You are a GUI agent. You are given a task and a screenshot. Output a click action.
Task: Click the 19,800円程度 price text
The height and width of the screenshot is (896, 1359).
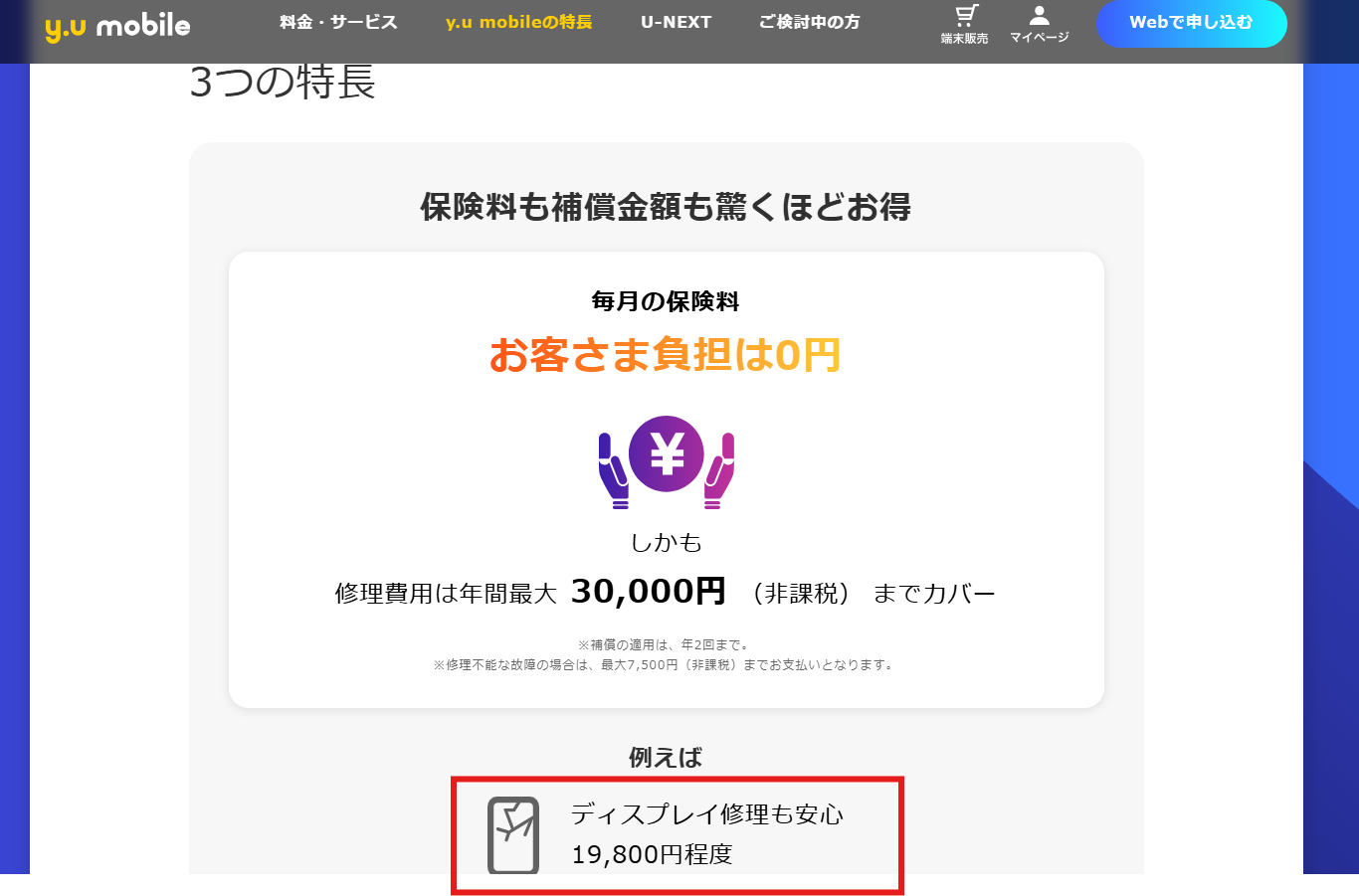pyautogui.click(x=652, y=854)
